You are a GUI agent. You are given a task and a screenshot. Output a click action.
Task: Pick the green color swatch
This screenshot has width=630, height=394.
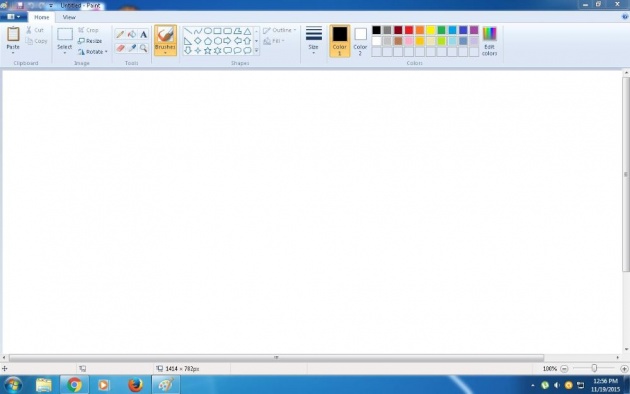point(442,30)
